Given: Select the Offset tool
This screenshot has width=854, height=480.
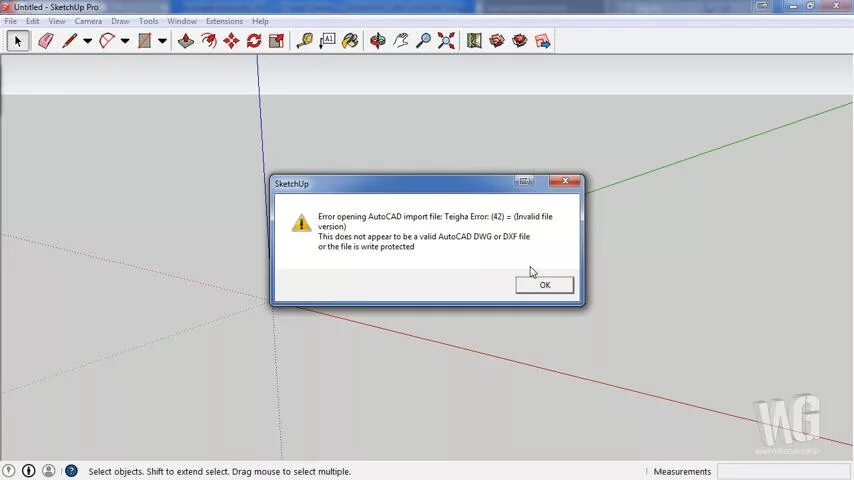Looking at the screenshot, I should [209, 41].
